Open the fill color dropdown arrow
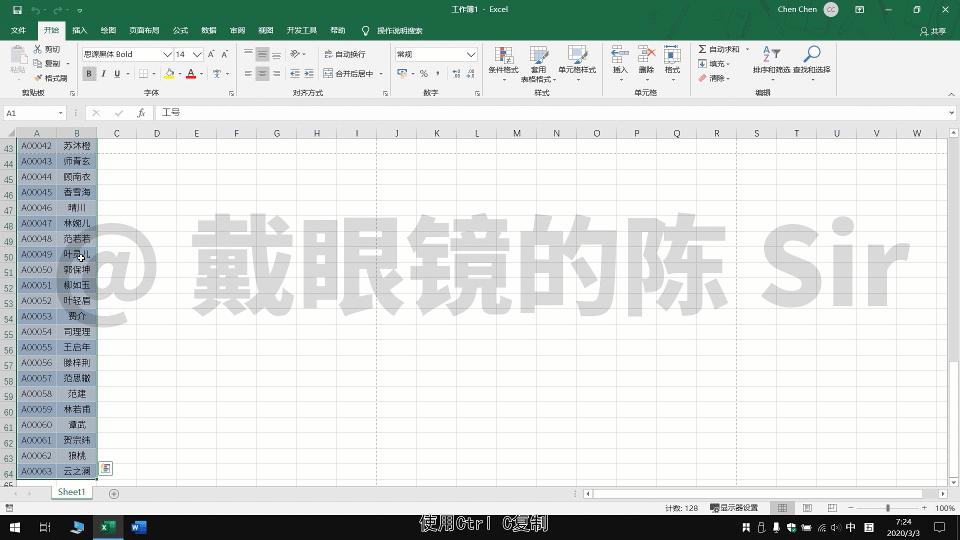Viewport: 960px width, 540px height. click(179, 73)
